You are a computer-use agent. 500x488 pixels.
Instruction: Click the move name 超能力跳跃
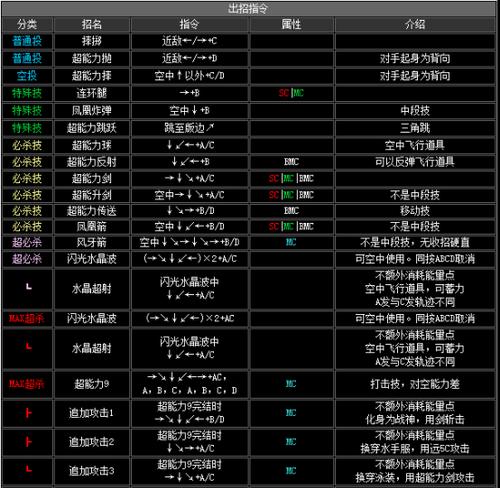pyautogui.click(x=92, y=128)
